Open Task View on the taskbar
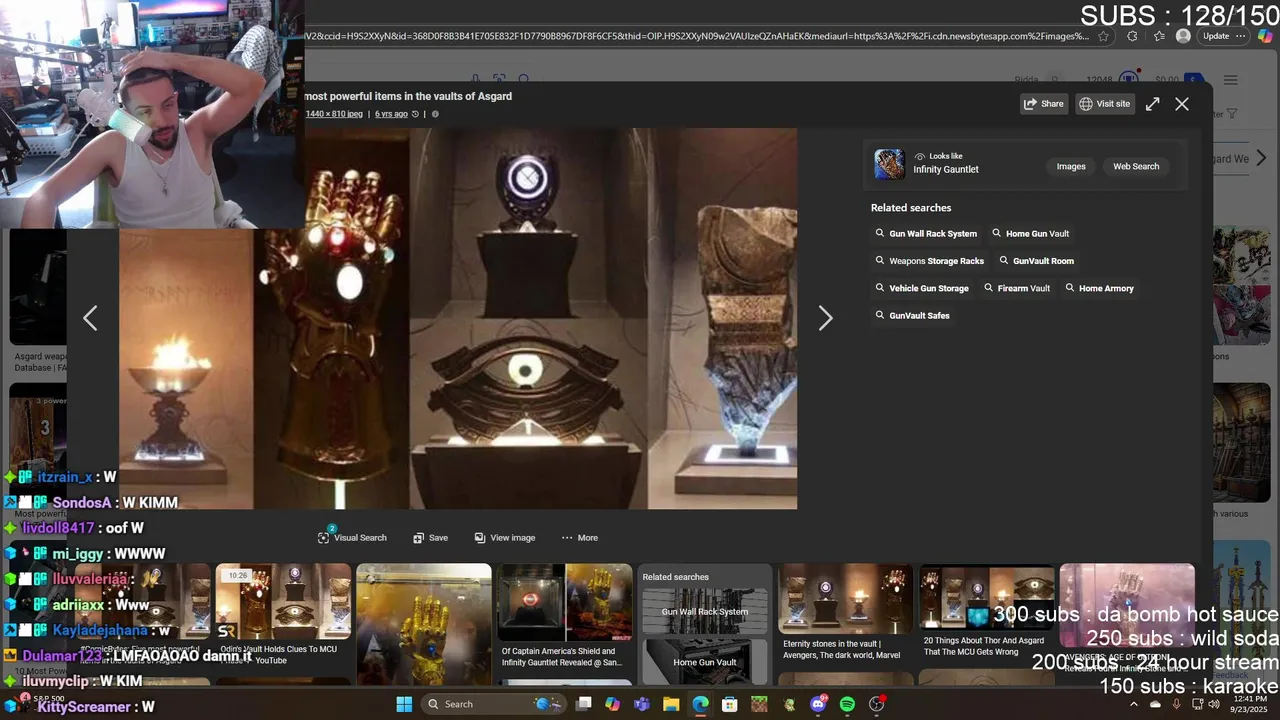The height and width of the screenshot is (720, 1280). (x=584, y=704)
